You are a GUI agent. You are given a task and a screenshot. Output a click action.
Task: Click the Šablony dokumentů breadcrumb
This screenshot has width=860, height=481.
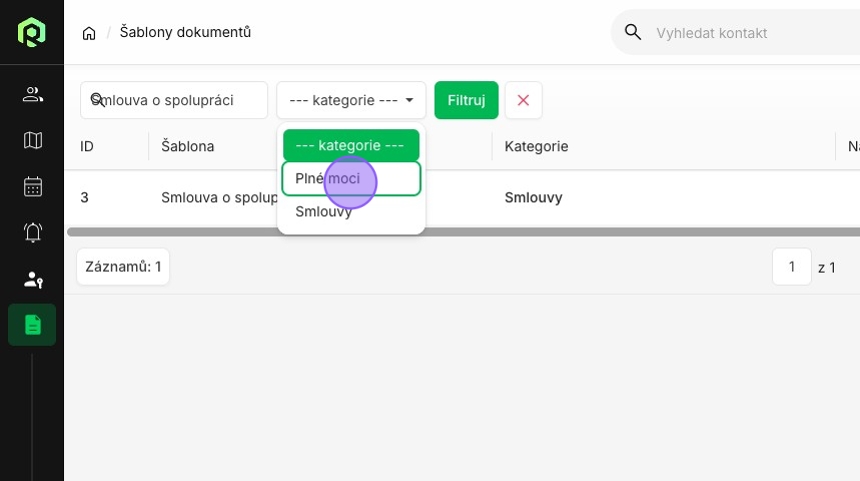tap(185, 32)
